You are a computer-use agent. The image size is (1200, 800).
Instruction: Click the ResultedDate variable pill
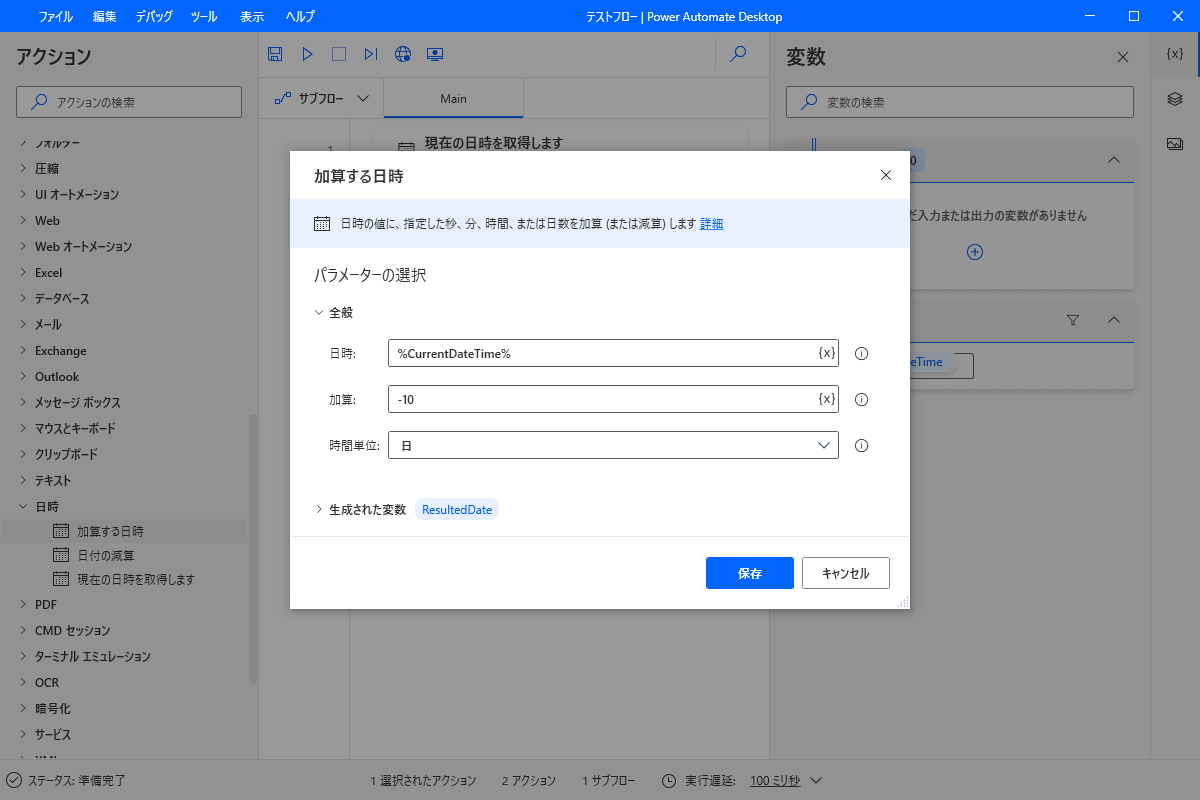click(x=456, y=508)
